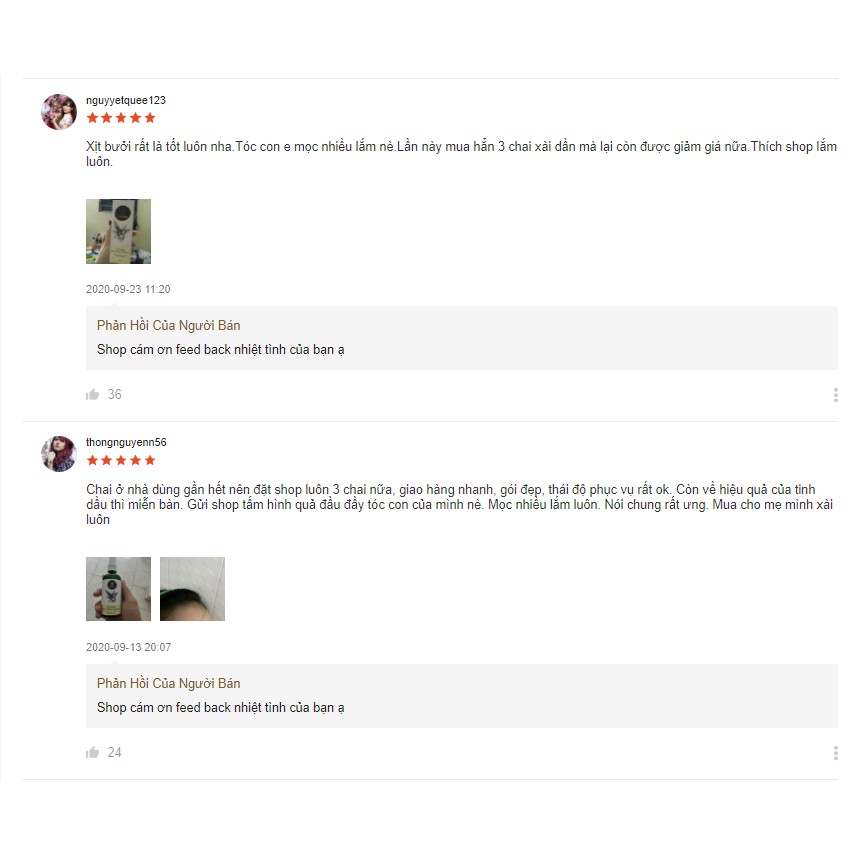Click thongnguyenn56's profile avatar
The height and width of the screenshot is (856, 856).
[x=59, y=454]
